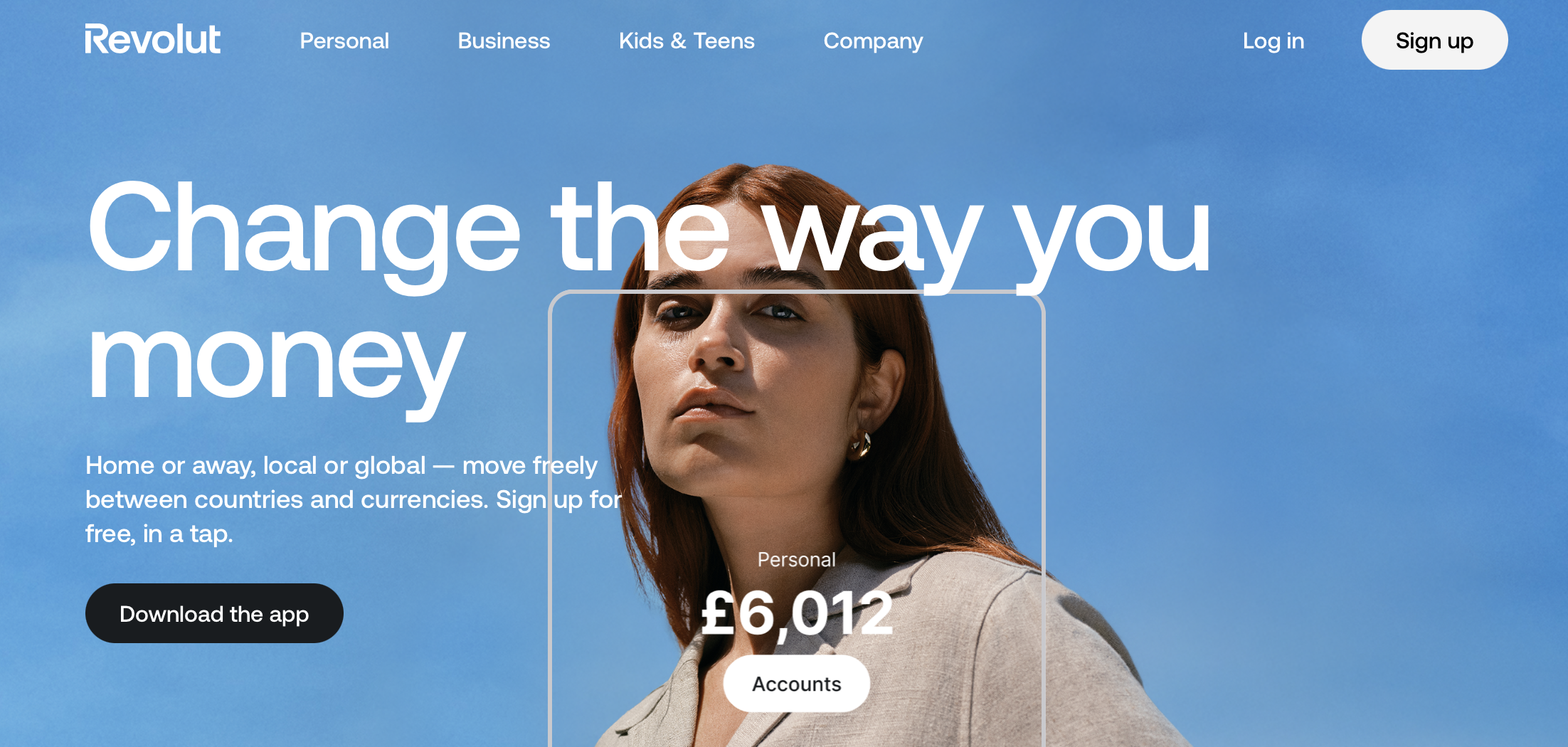Screen dimensions: 1568x747
Task: Open the Accounts pill in phone mockup
Action: (x=797, y=684)
